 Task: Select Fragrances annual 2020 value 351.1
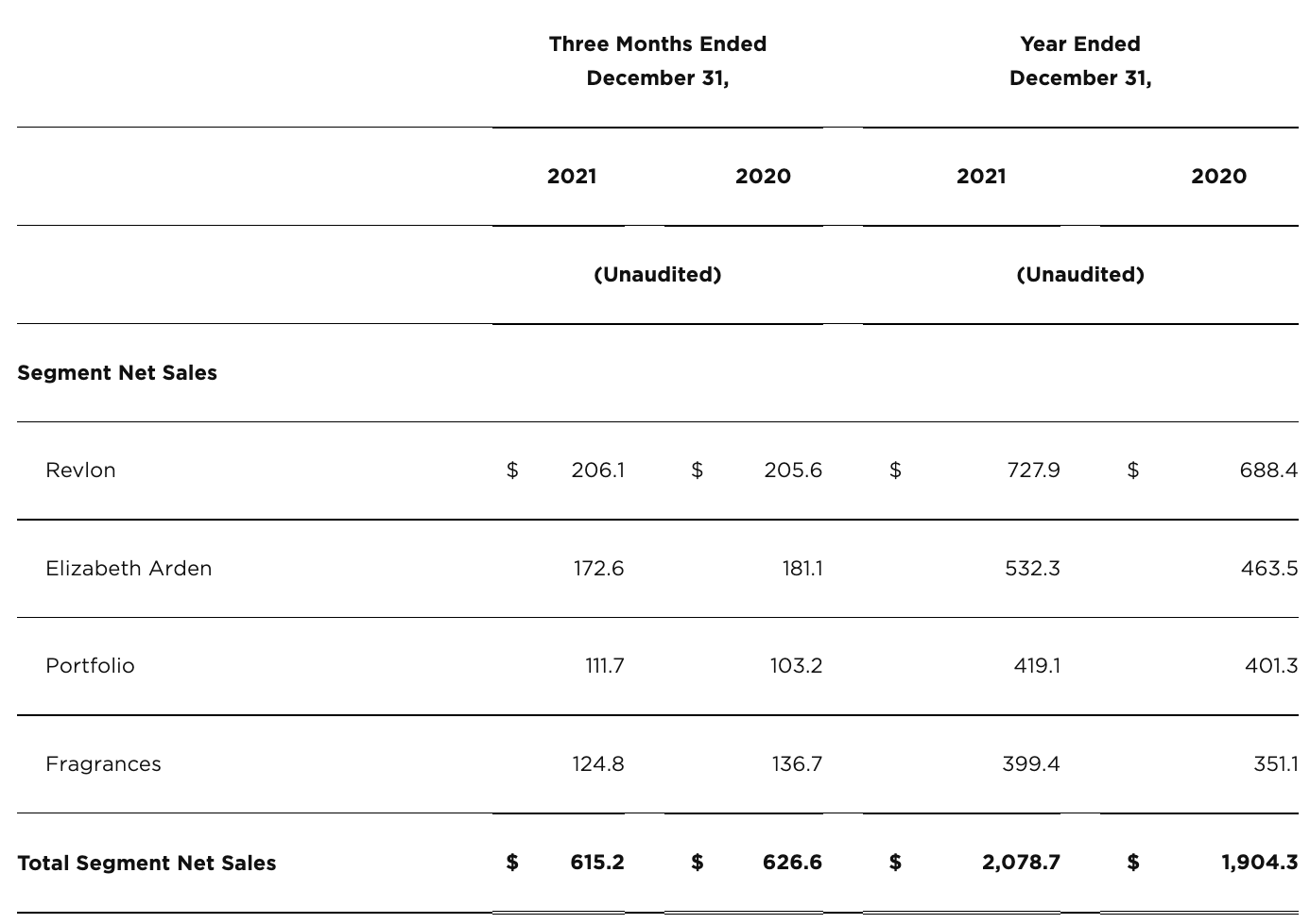(1275, 764)
